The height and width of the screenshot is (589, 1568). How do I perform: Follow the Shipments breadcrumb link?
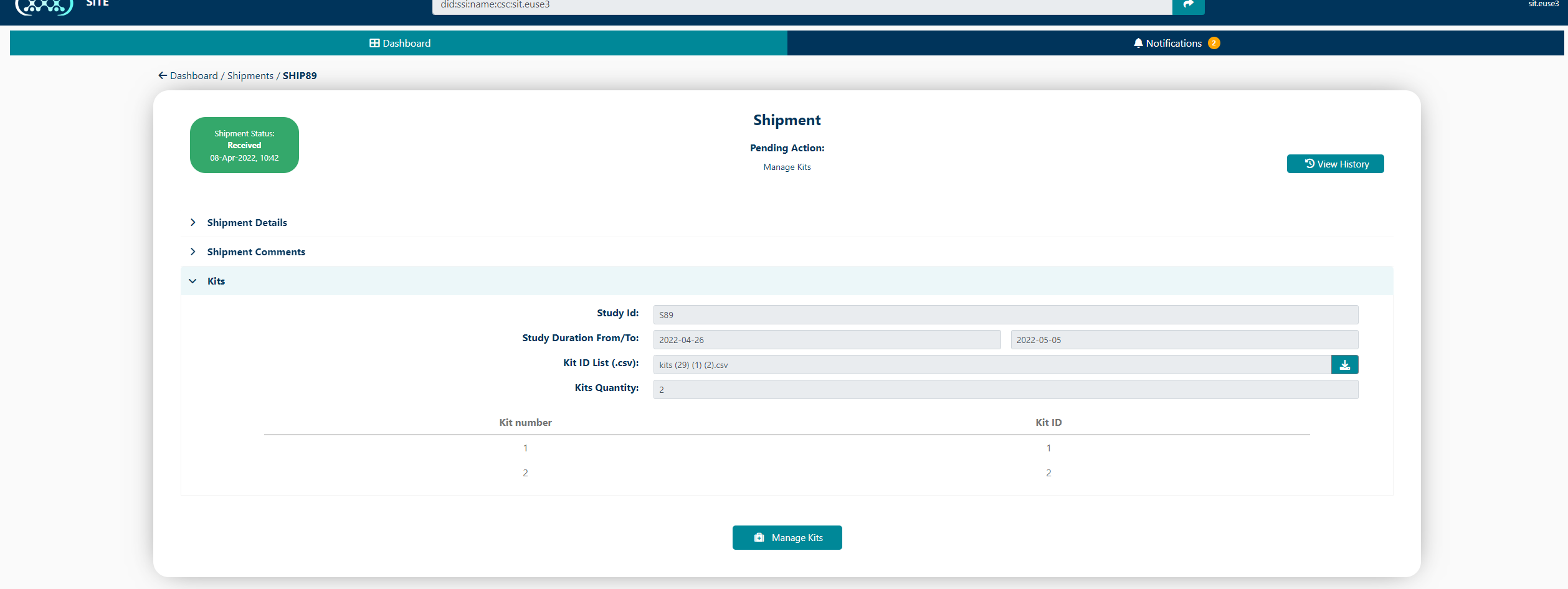250,75
